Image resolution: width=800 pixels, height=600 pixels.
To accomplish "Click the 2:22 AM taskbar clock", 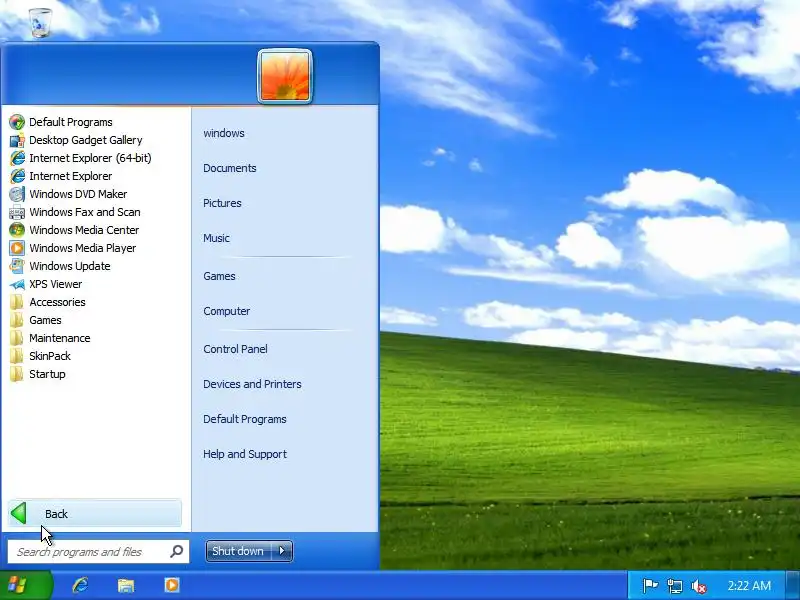I will (x=749, y=586).
